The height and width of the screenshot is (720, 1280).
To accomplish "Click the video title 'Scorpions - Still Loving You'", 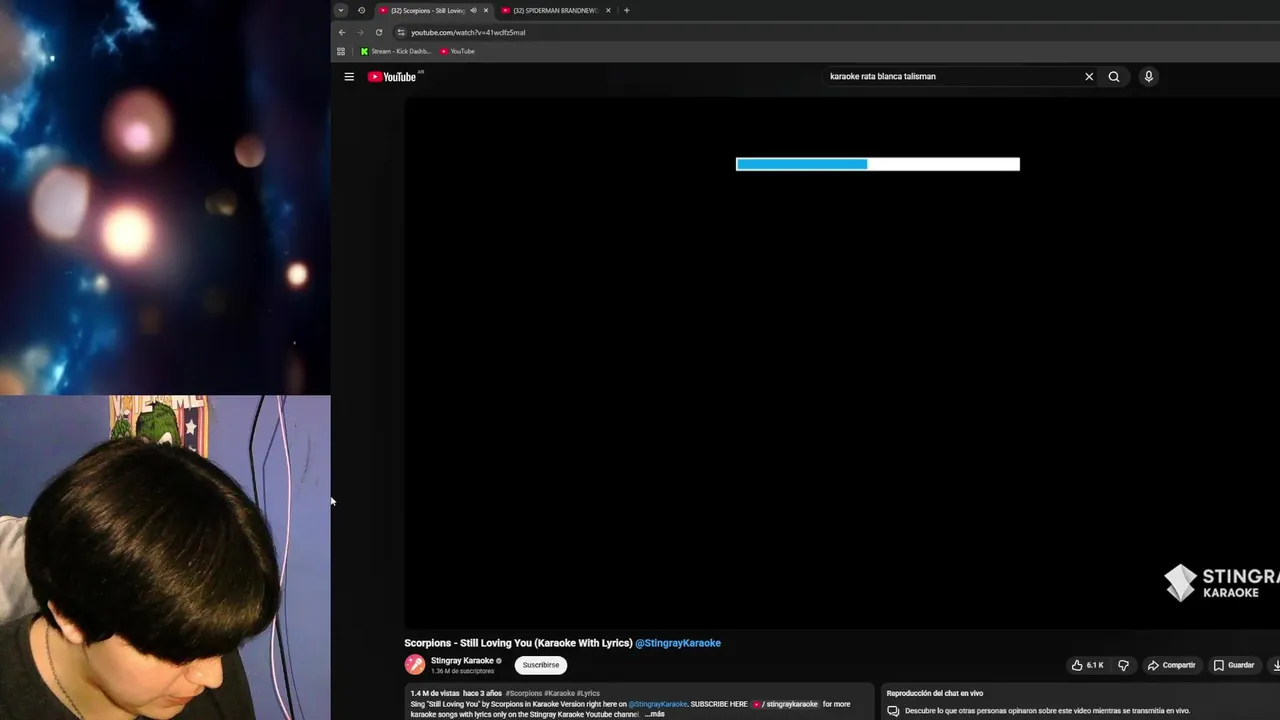I will click(518, 643).
